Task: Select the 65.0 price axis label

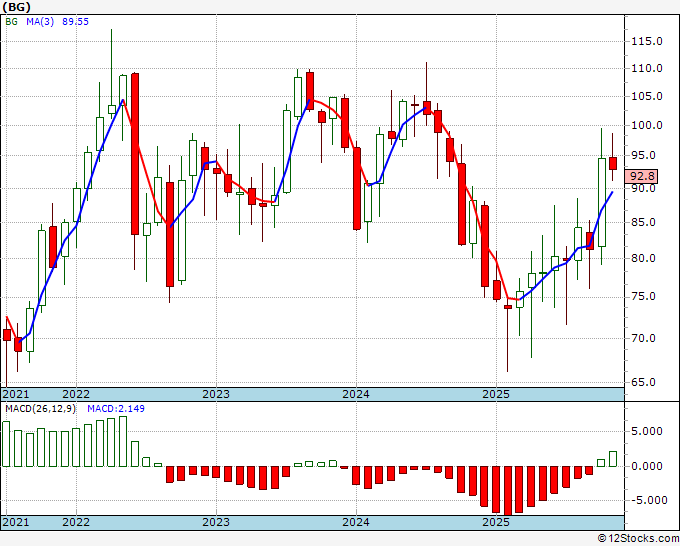Action: tap(644, 383)
